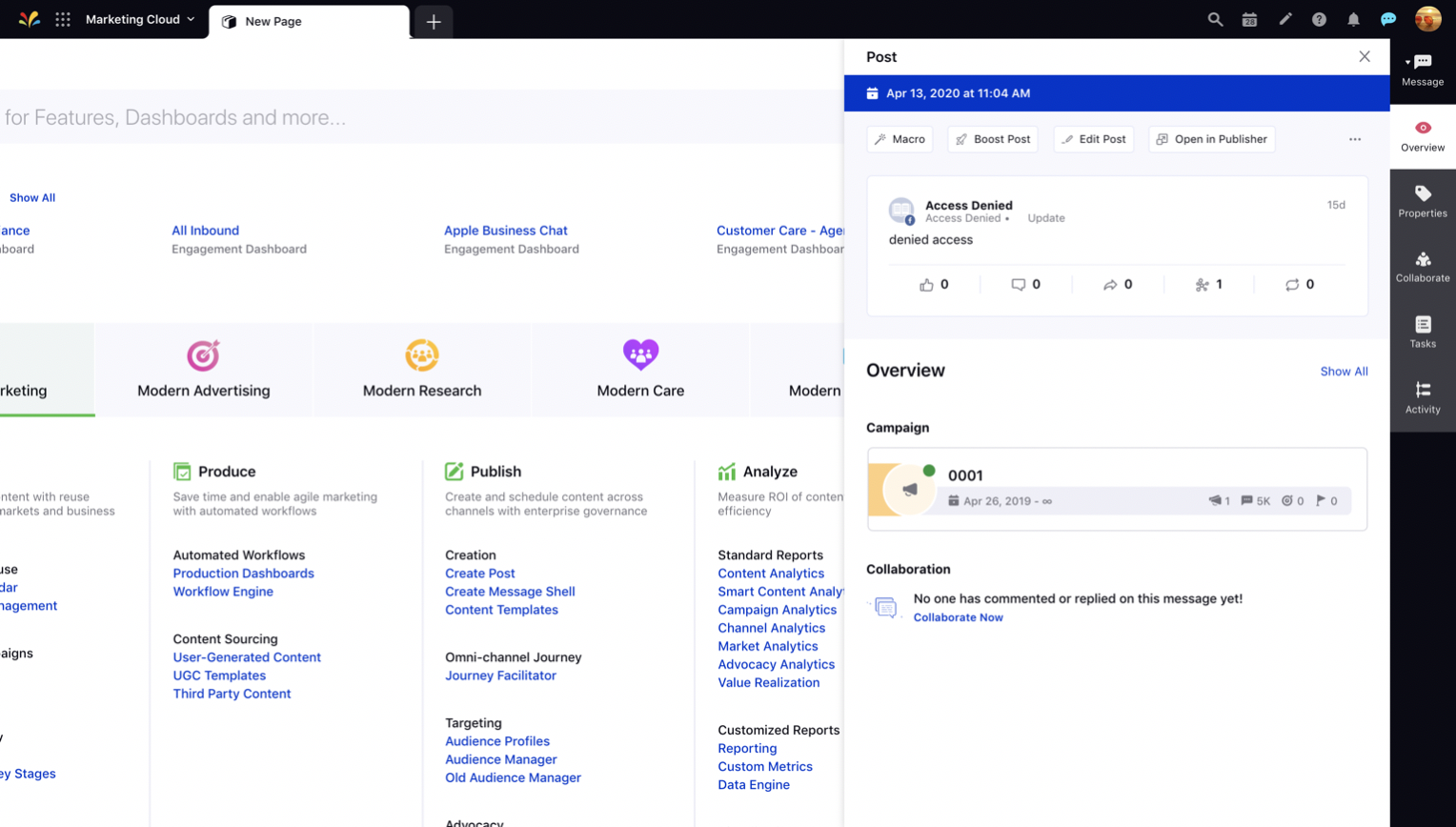
Task: Switch to Overview sidebar tab
Action: tap(1423, 136)
